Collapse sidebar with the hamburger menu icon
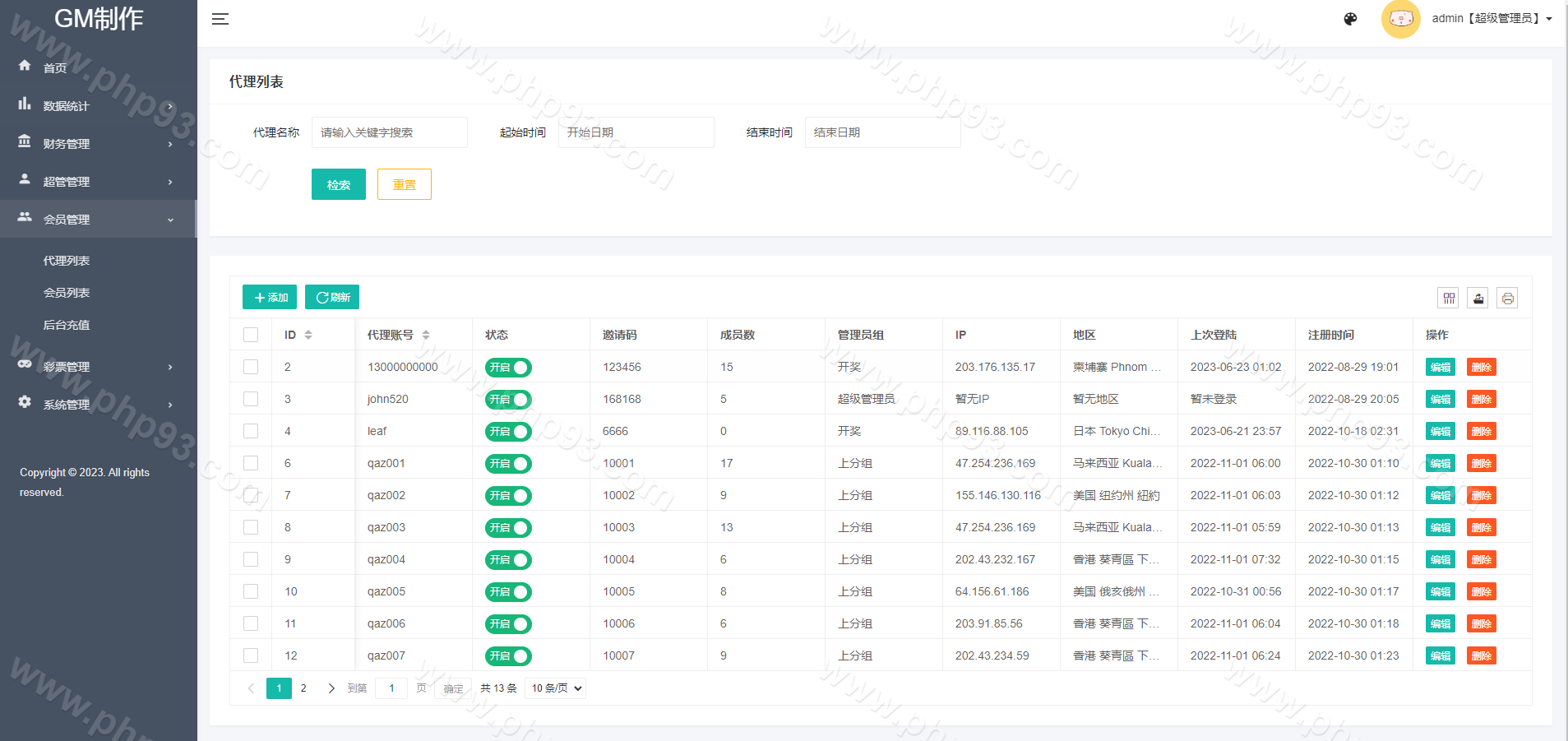 point(220,19)
